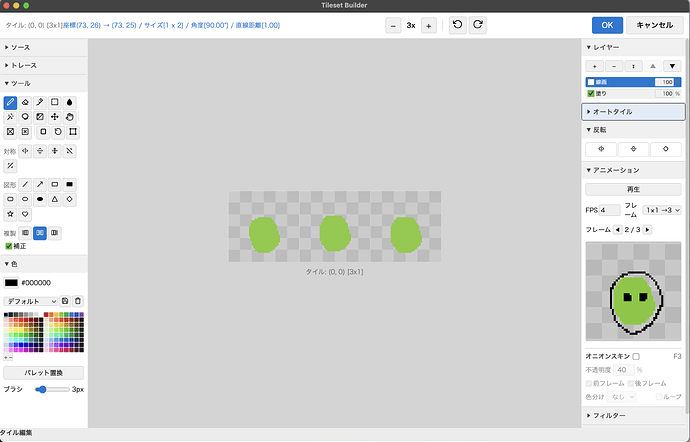This screenshot has width=690, height=442.
Task: Click the パレット置換 button
Action: (x=44, y=373)
